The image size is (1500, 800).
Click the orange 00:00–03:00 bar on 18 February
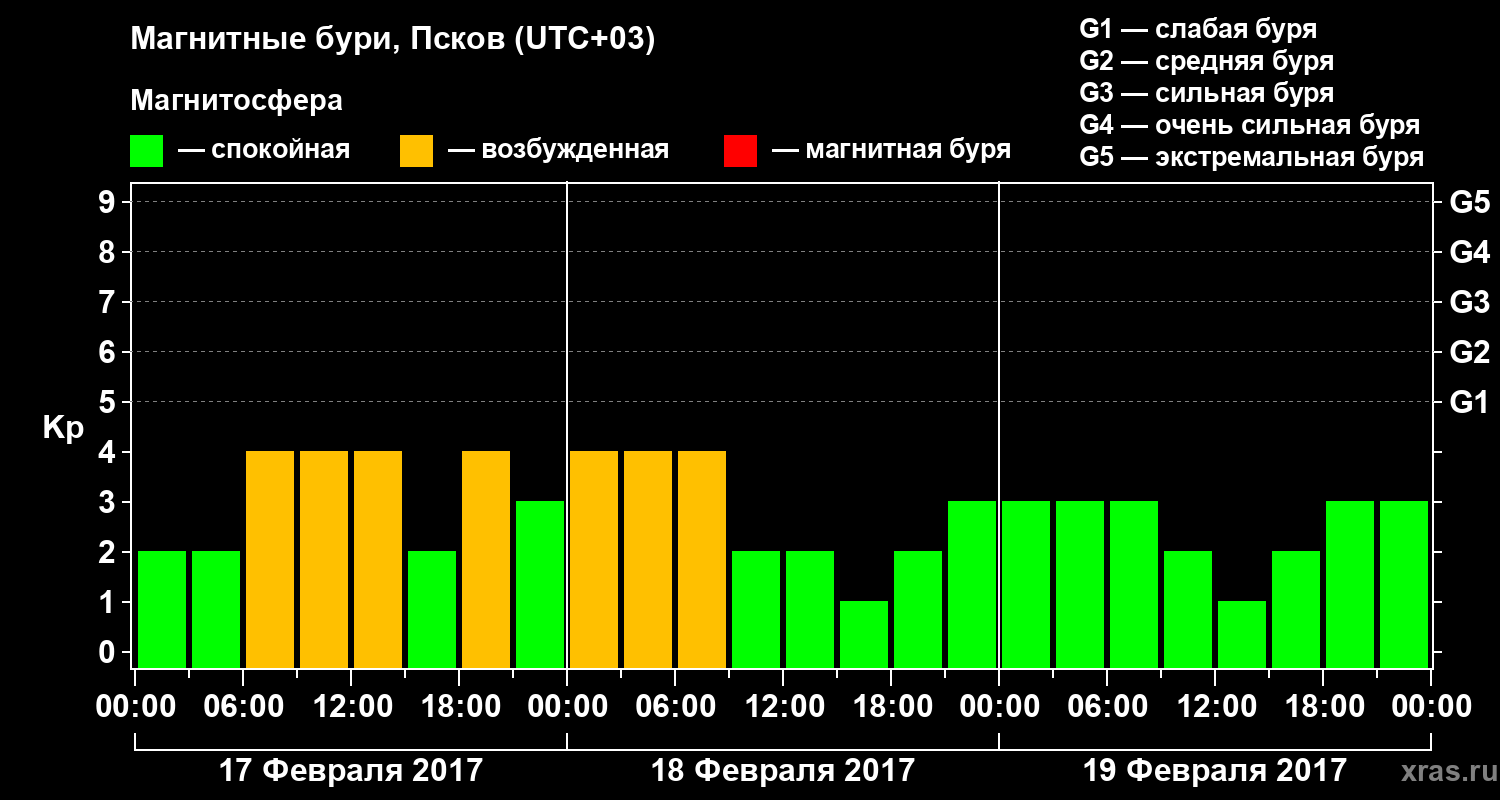point(594,559)
